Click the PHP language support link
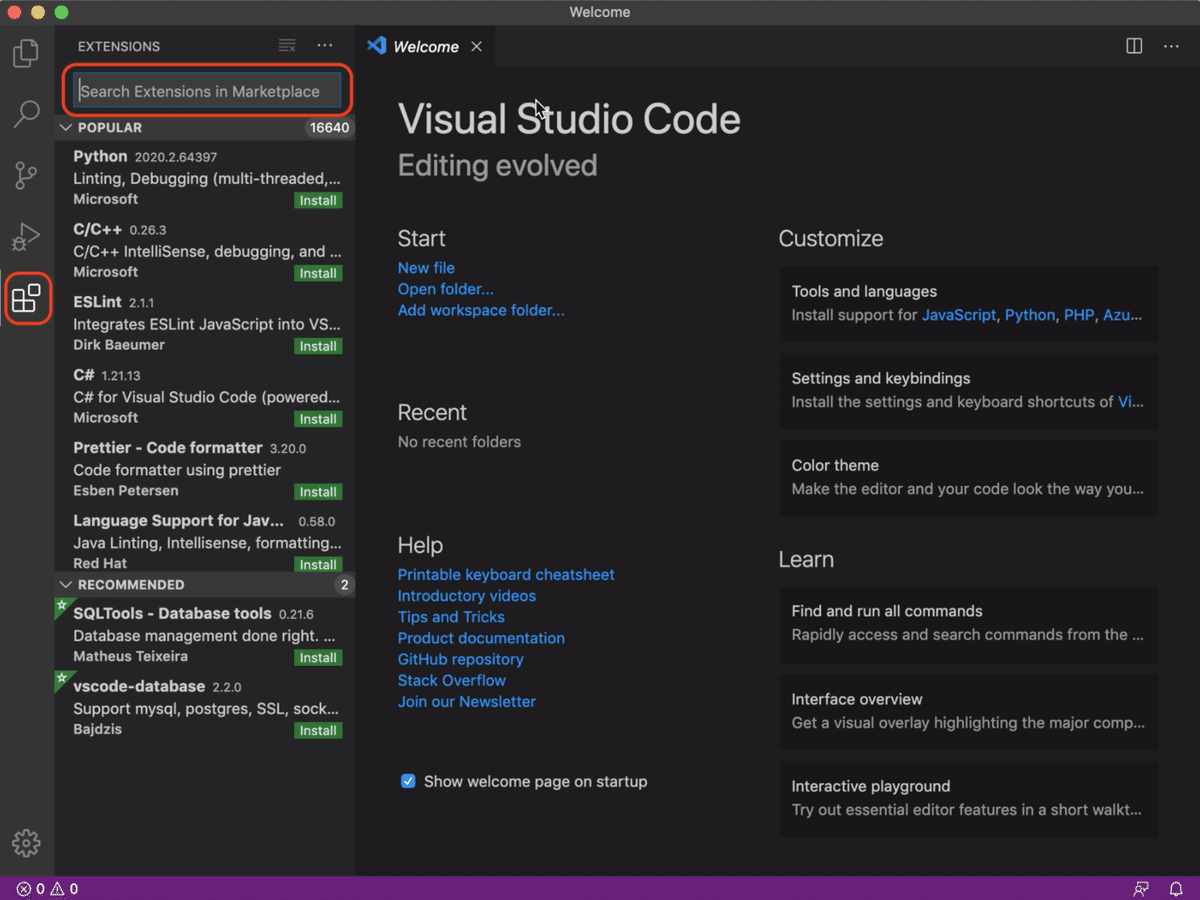This screenshot has height=900, width=1200. (x=1079, y=315)
